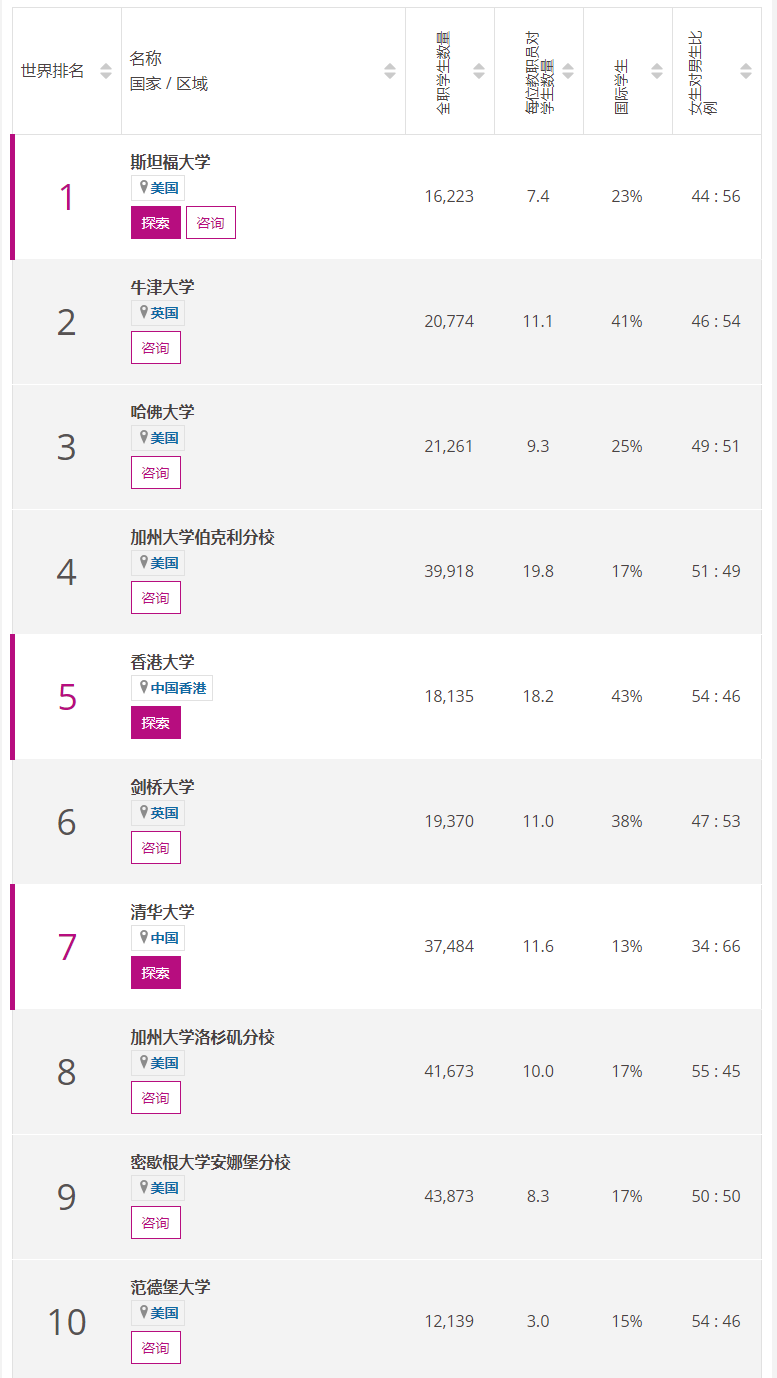Sort table by 名称 column arrows
Viewport: 777px width, 1378px height.
(x=390, y=71)
